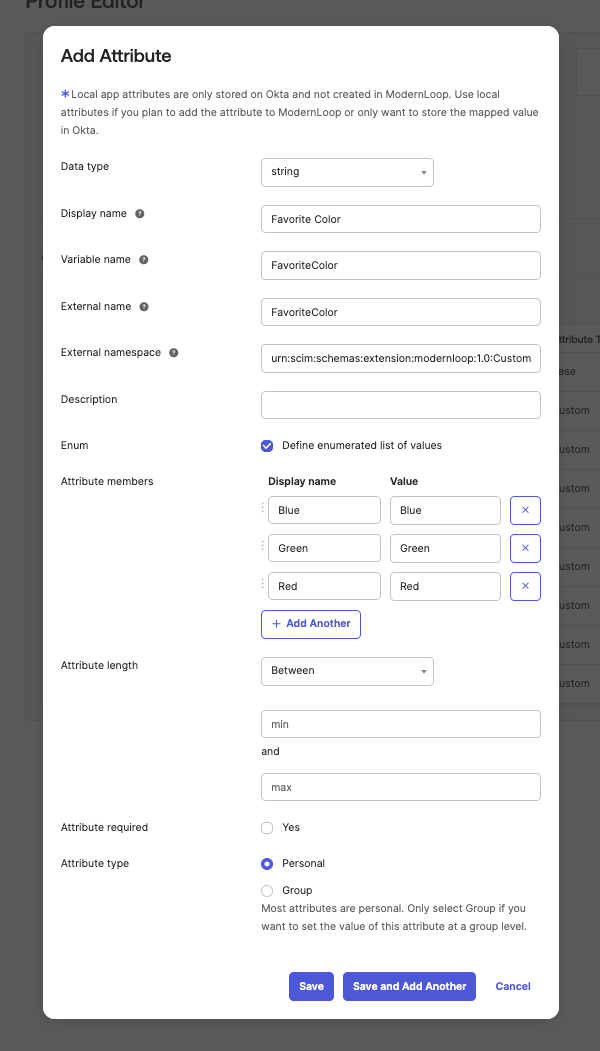Click help icon next to External name

coord(144,306)
